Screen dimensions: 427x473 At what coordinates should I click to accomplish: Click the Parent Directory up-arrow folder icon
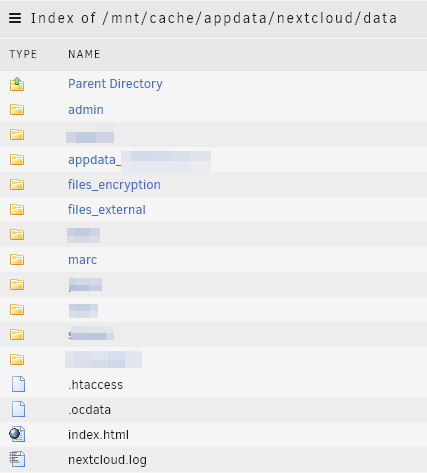17,84
